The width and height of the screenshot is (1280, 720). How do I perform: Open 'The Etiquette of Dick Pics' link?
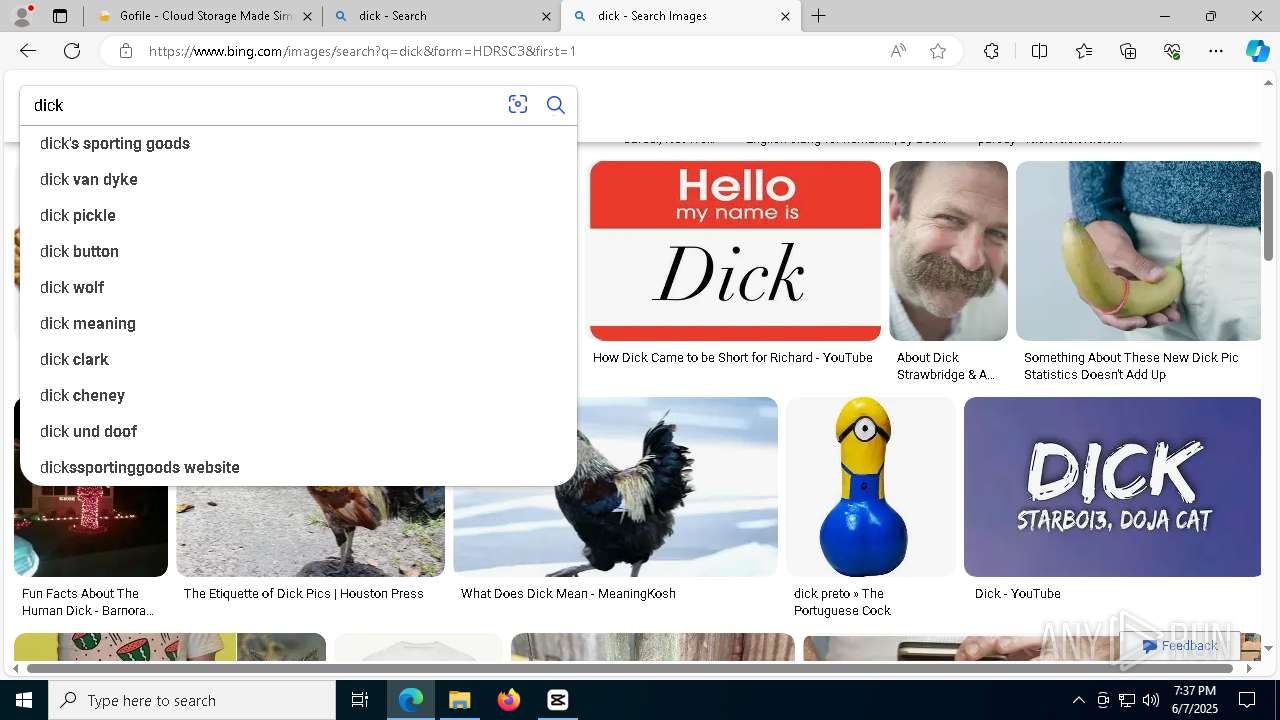[x=303, y=594]
